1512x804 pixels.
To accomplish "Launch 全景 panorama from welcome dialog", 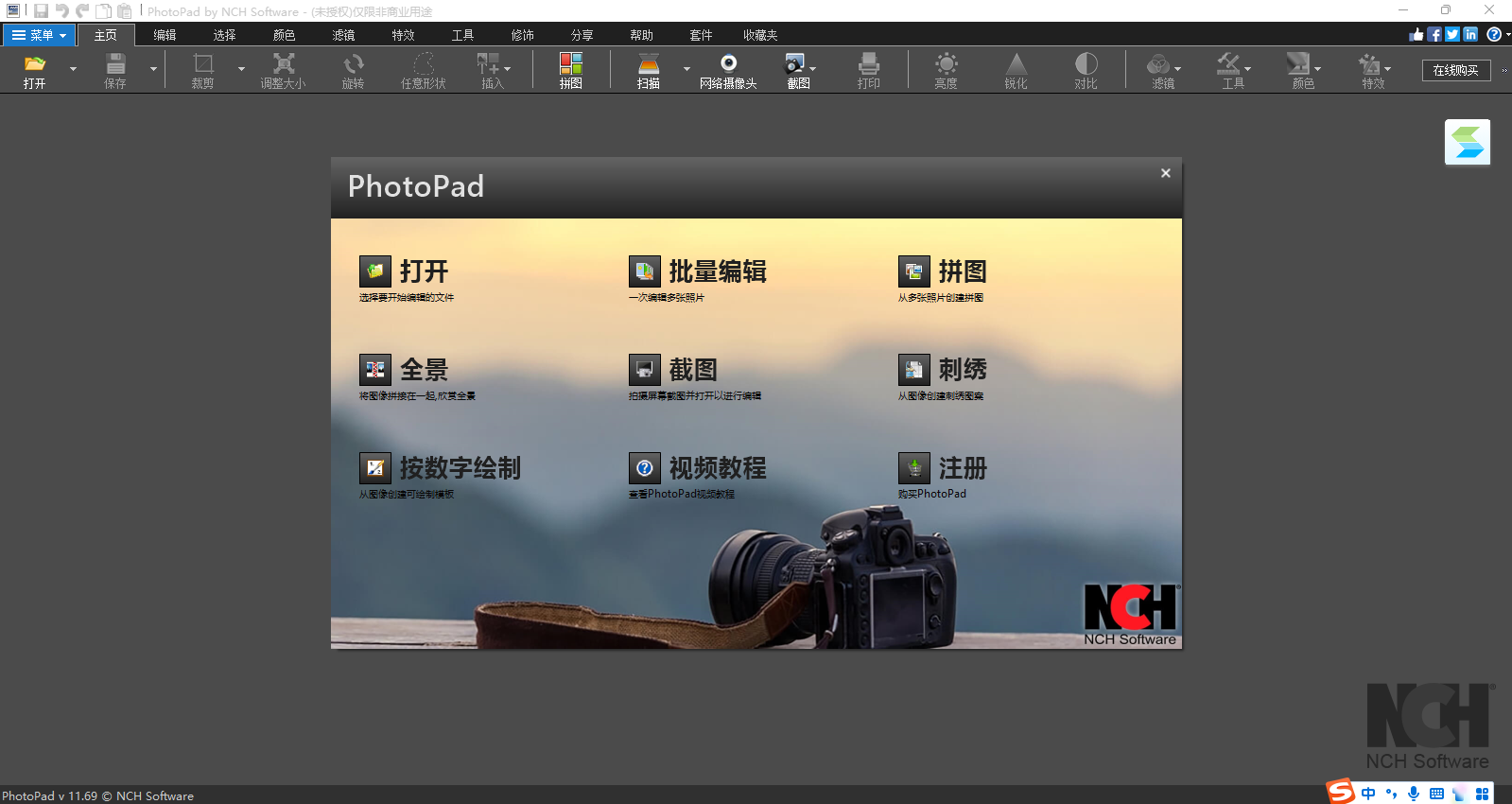I will (423, 370).
